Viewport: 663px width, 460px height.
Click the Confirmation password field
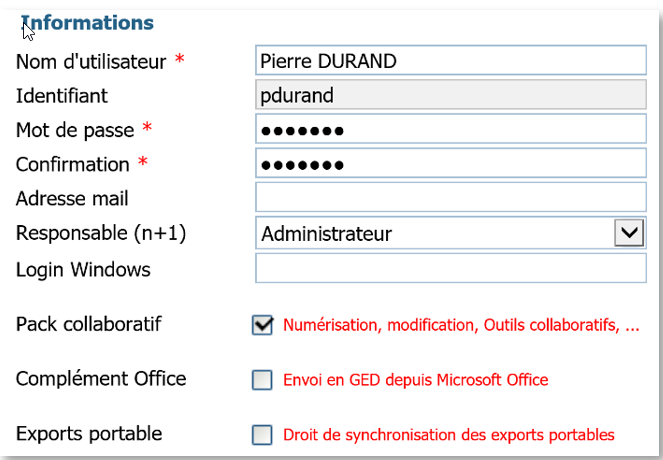[450, 164]
